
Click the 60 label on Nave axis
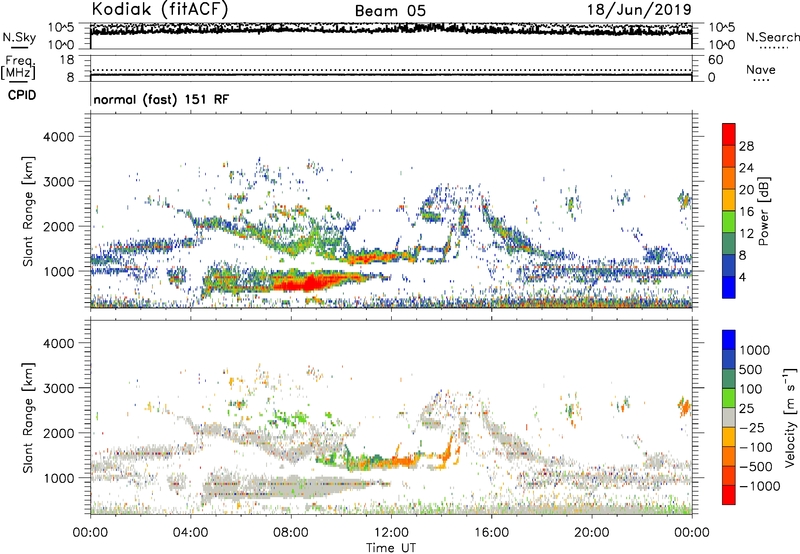coord(716,60)
